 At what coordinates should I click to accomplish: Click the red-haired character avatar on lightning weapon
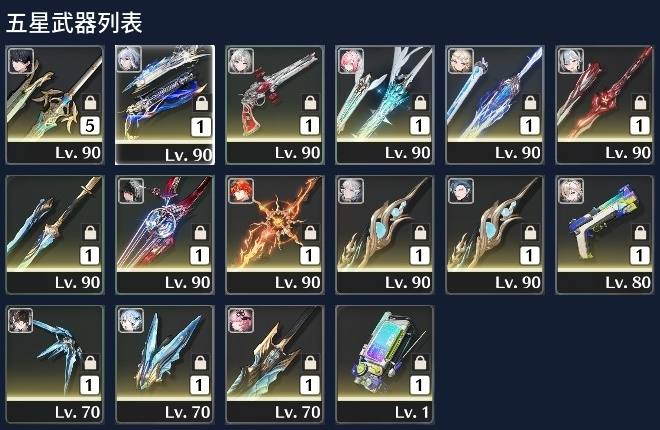(241, 191)
